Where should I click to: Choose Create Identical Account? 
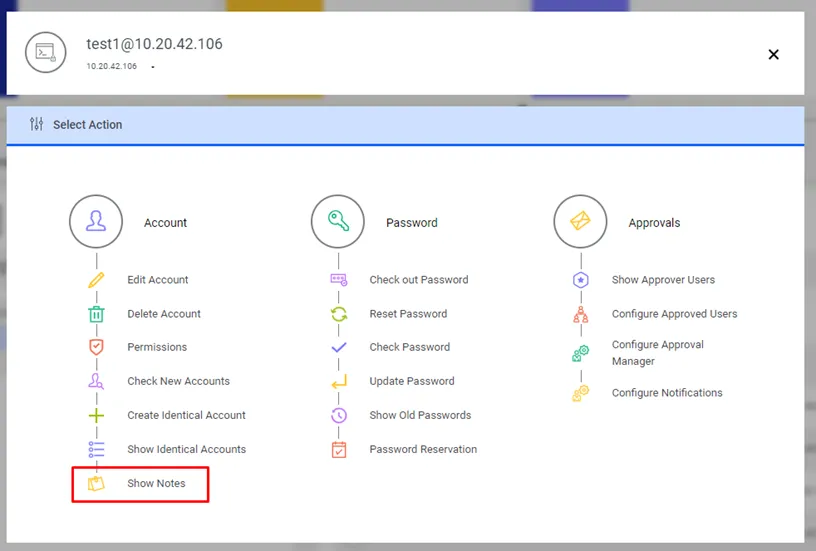(x=186, y=415)
